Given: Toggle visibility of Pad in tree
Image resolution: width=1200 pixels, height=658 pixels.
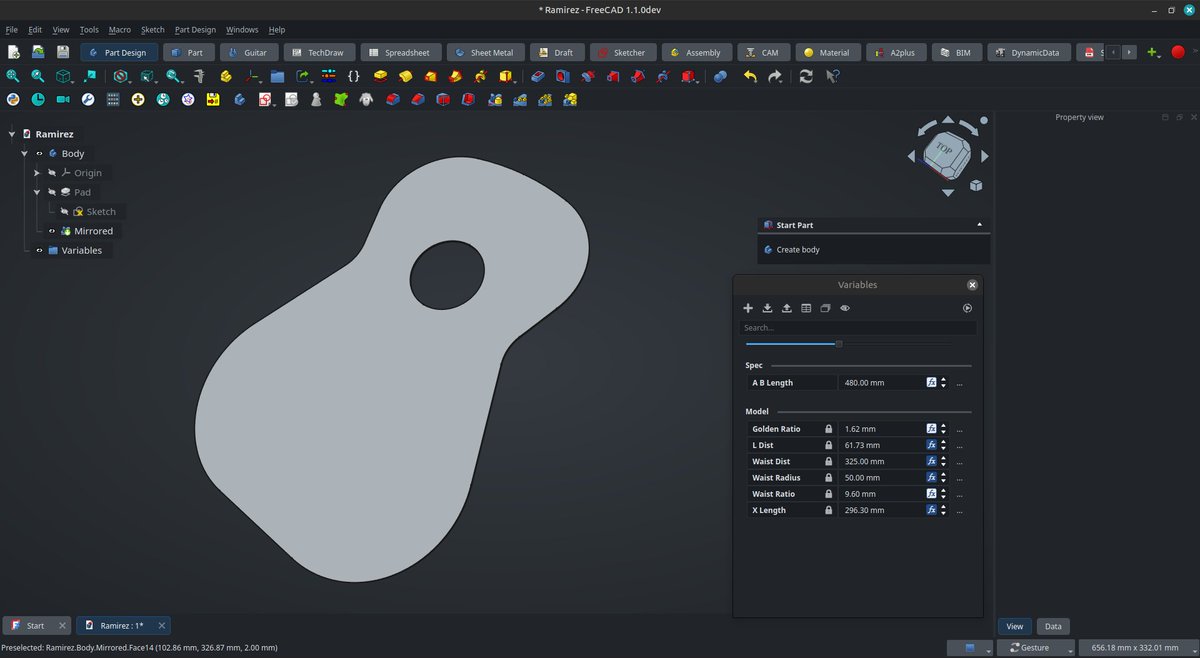Looking at the screenshot, I should tap(52, 192).
